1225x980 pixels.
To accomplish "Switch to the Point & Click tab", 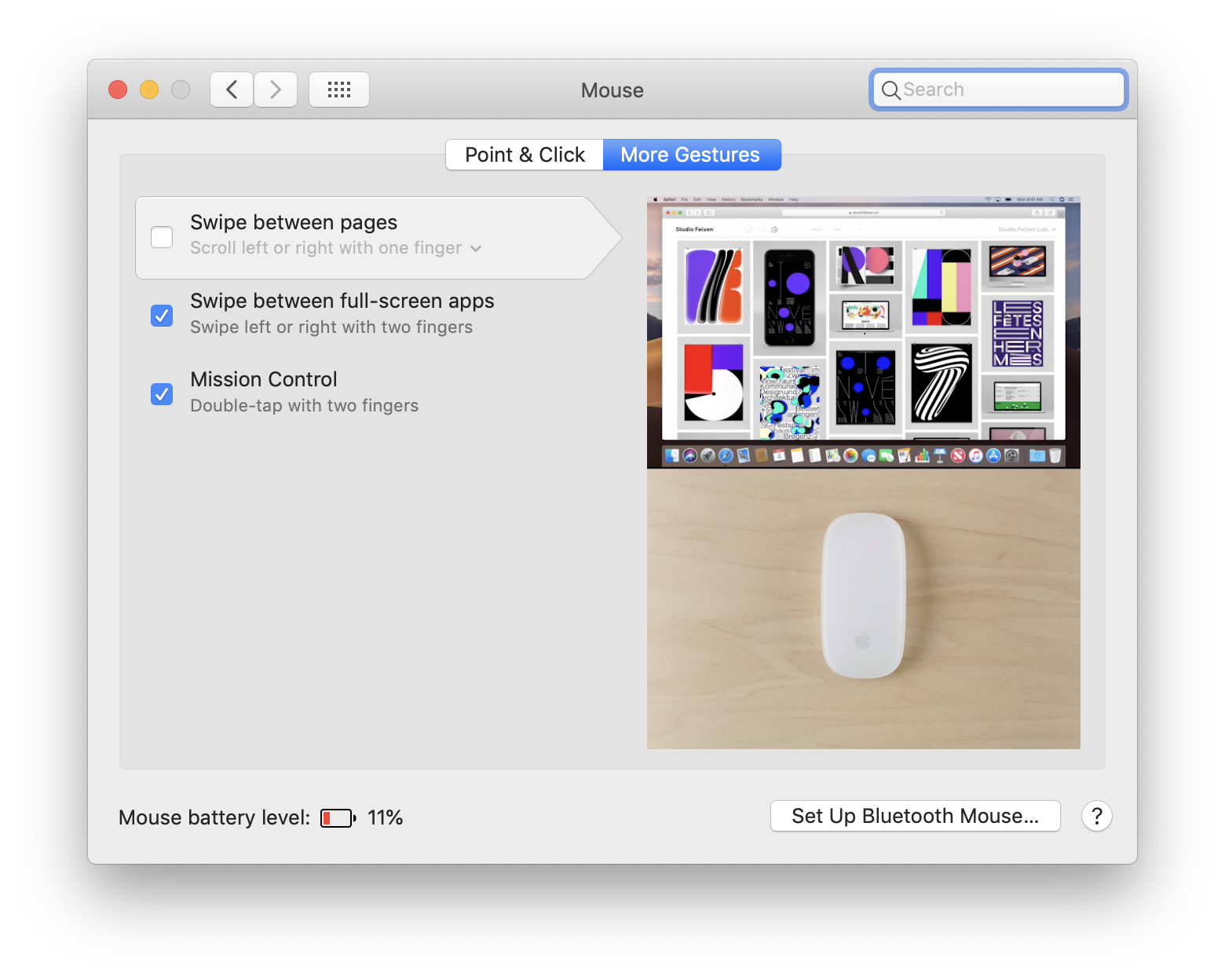I will pyautogui.click(x=525, y=155).
